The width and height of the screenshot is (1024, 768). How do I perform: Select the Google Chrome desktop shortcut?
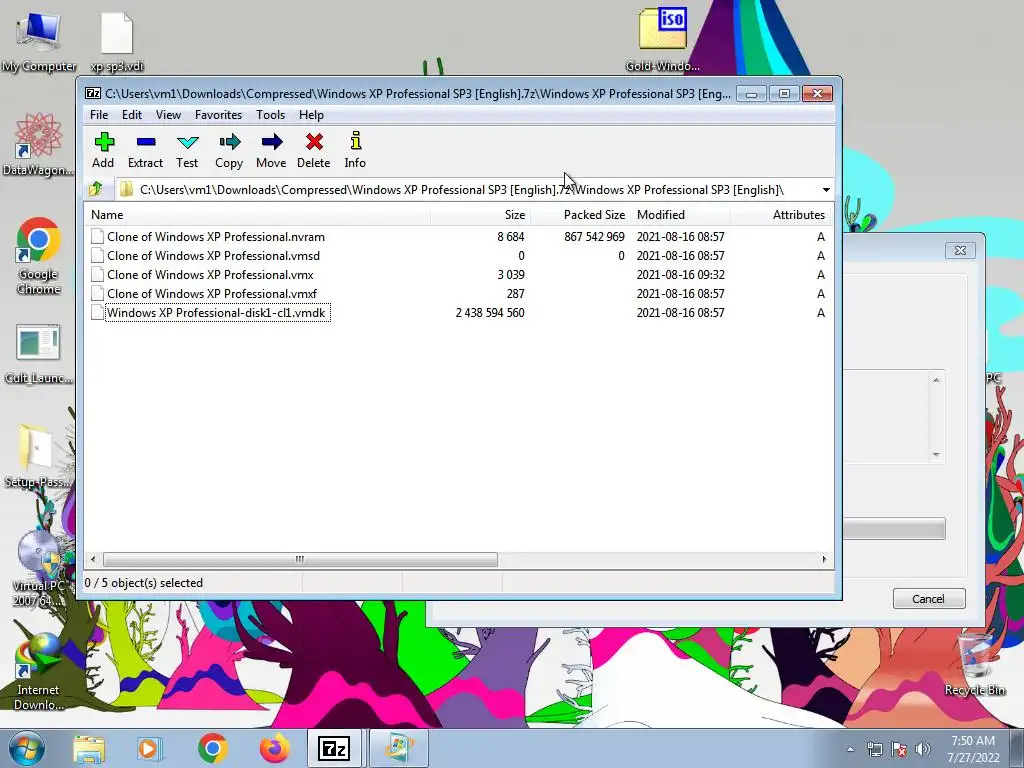point(39,256)
